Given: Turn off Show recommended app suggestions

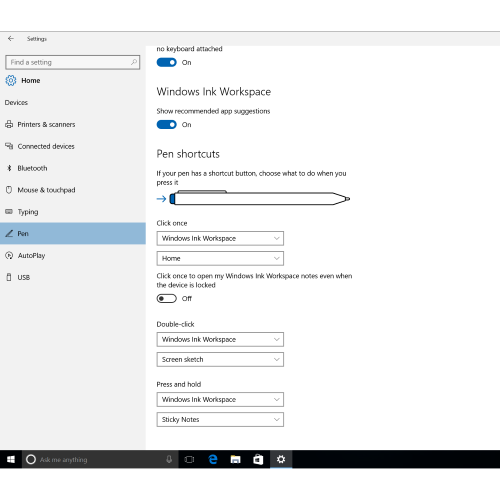Looking at the screenshot, I should [x=167, y=124].
